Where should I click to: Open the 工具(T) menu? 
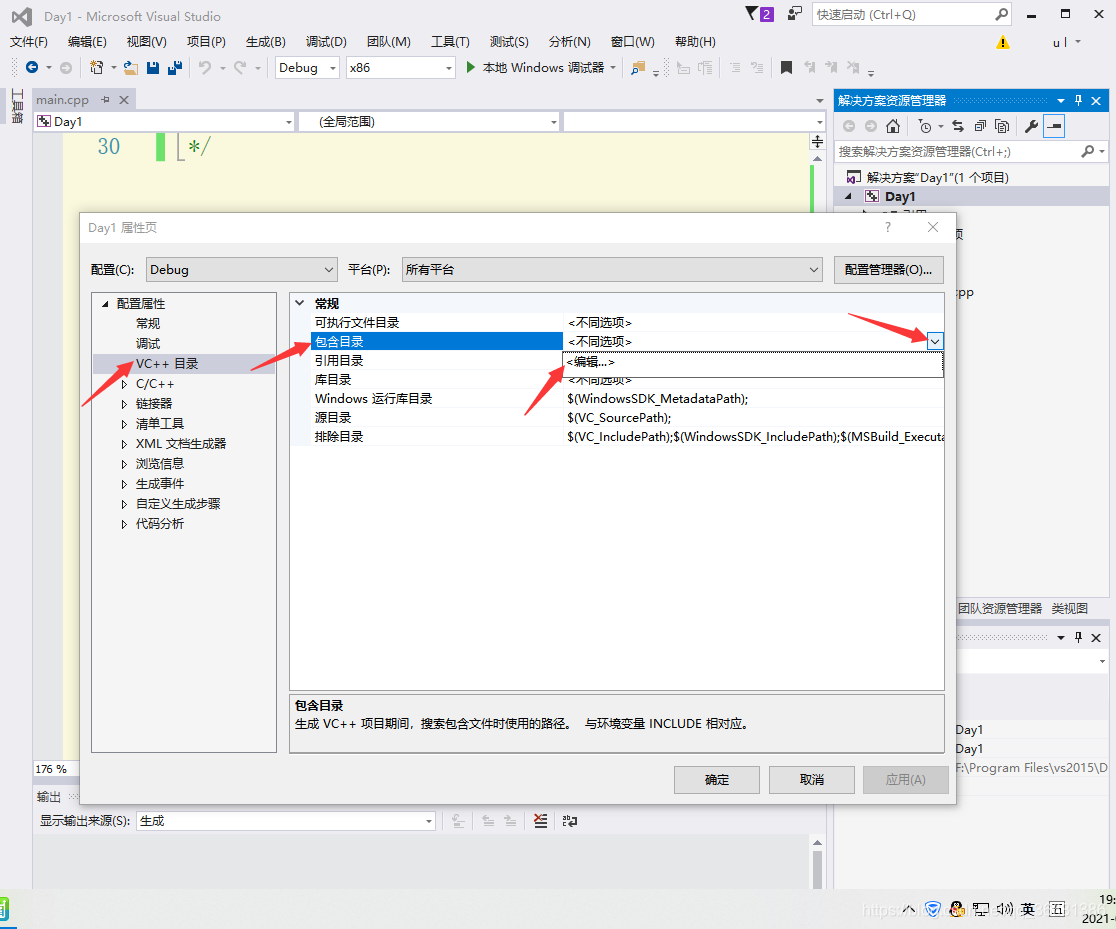pyautogui.click(x=450, y=42)
